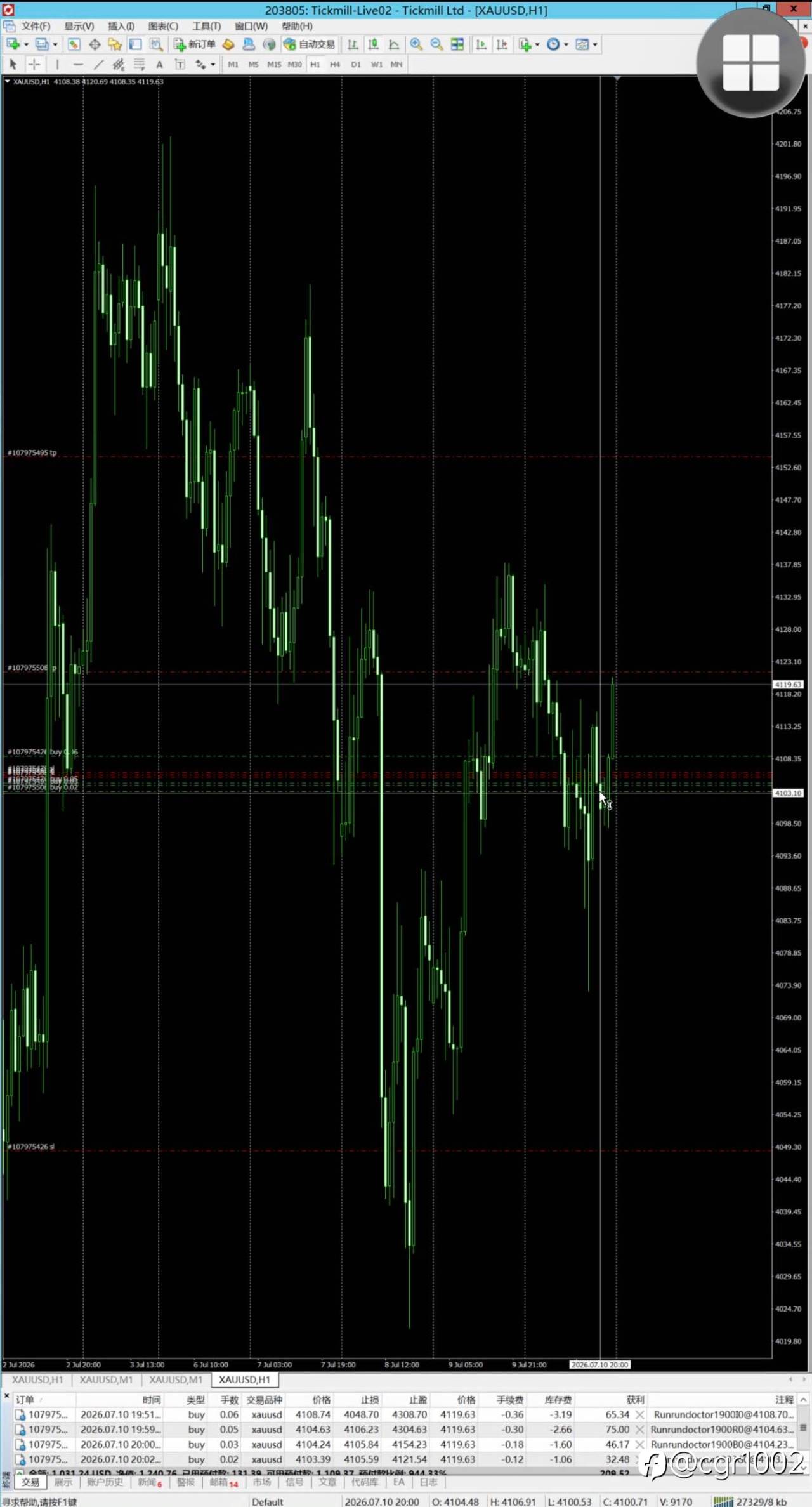This screenshot has height=1507, width=812.
Task: Click the MetaEditor yellow book icon
Action: [228, 44]
